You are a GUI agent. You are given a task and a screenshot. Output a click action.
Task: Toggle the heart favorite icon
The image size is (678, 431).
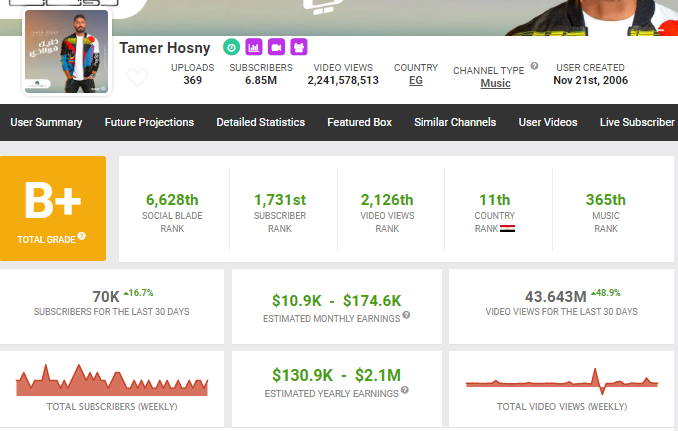coord(137,78)
